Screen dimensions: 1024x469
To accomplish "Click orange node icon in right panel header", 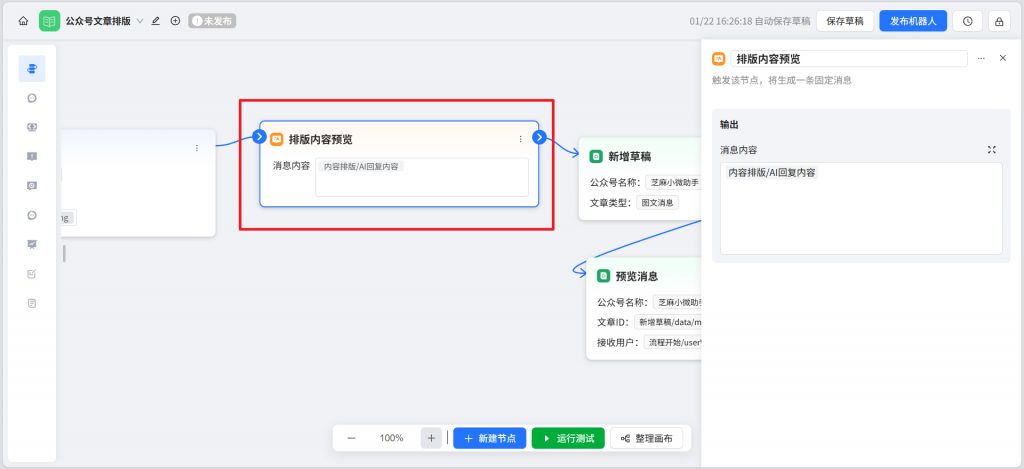I will click(x=718, y=59).
